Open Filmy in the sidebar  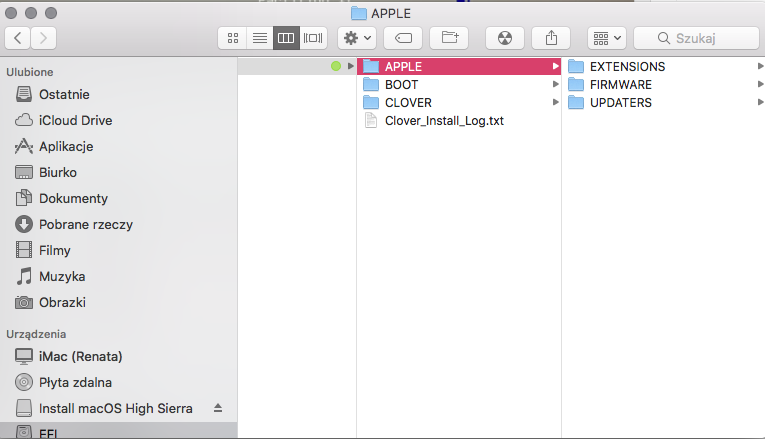tap(119, 250)
